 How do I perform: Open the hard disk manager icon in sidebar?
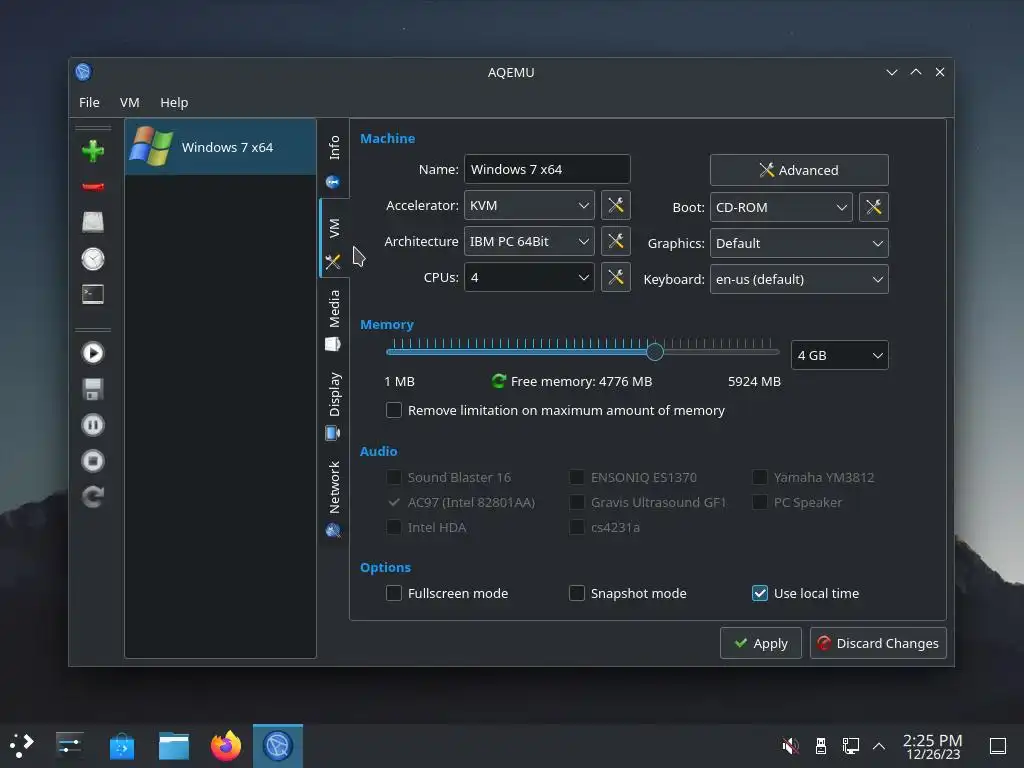click(93, 223)
